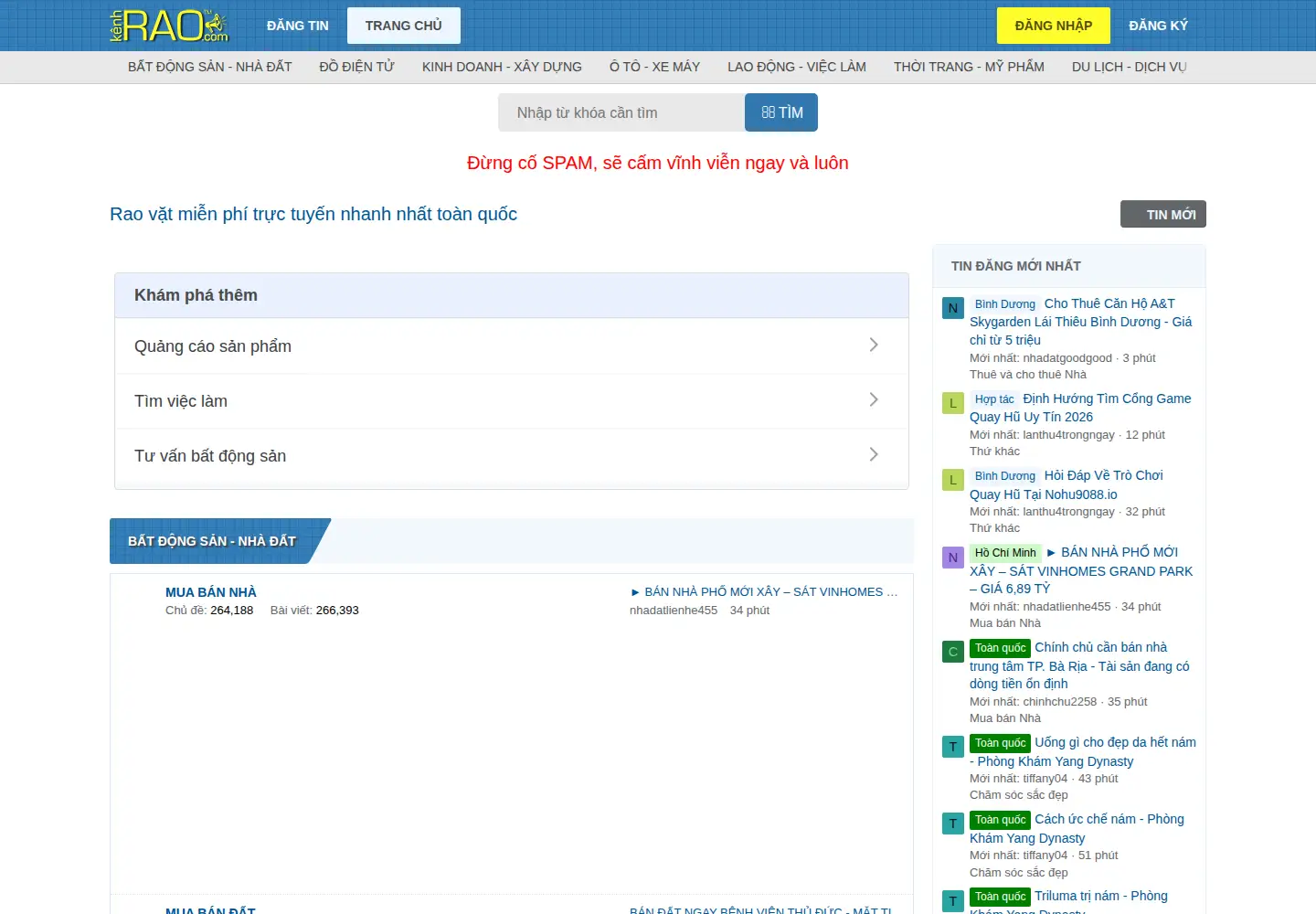Expand Tìm việc làm chevron
The height and width of the screenshot is (914, 1316).
874,399
